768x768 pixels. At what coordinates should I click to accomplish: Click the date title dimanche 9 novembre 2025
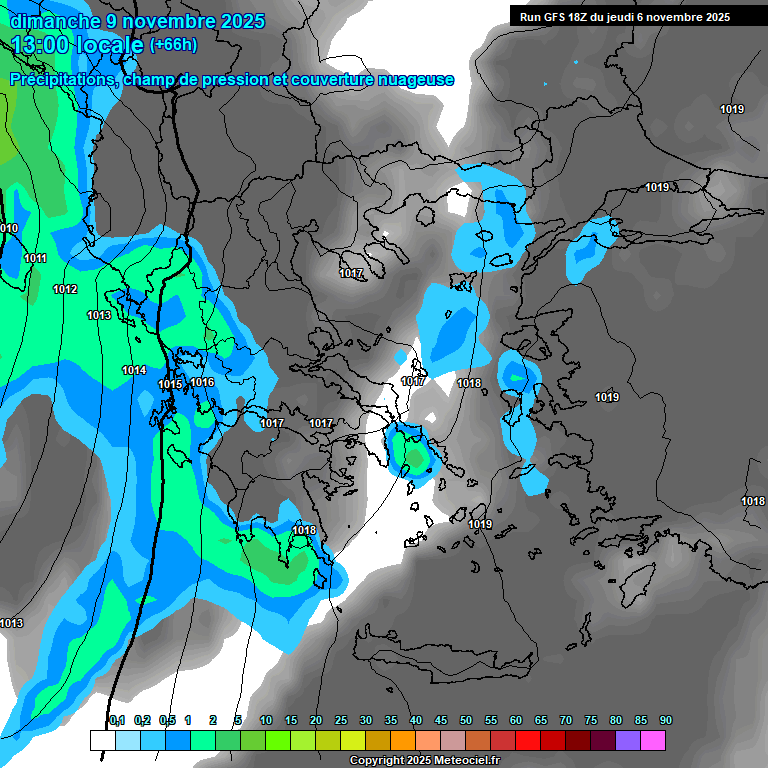point(137,21)
